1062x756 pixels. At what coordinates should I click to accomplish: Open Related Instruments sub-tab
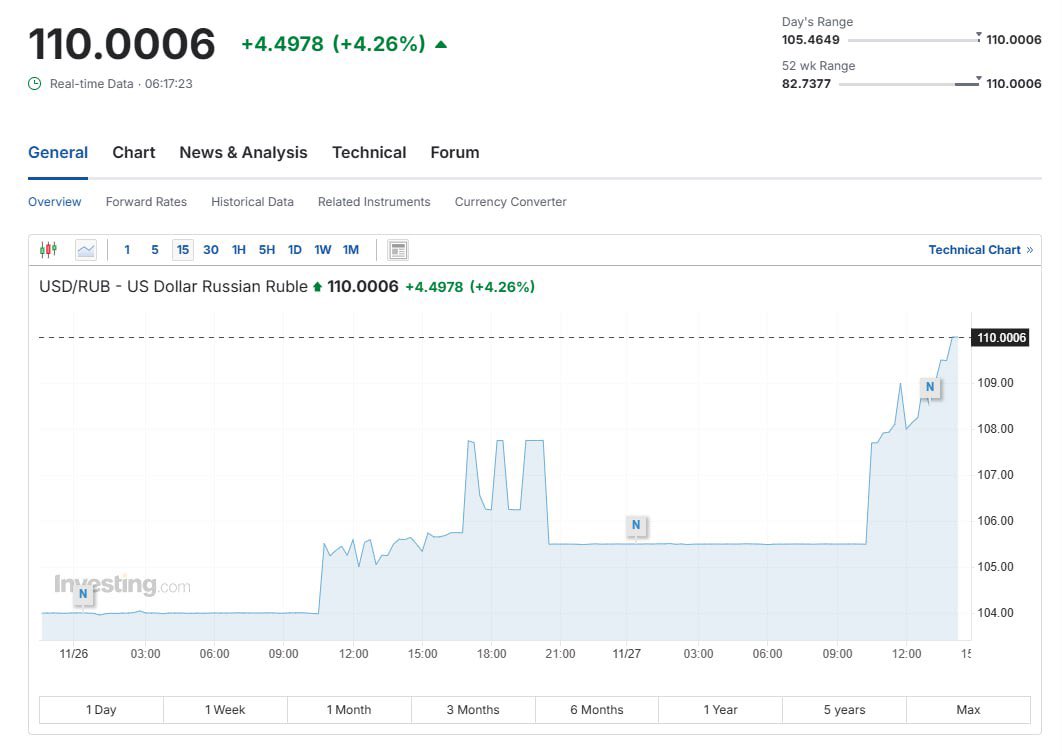tap(374, 202)
